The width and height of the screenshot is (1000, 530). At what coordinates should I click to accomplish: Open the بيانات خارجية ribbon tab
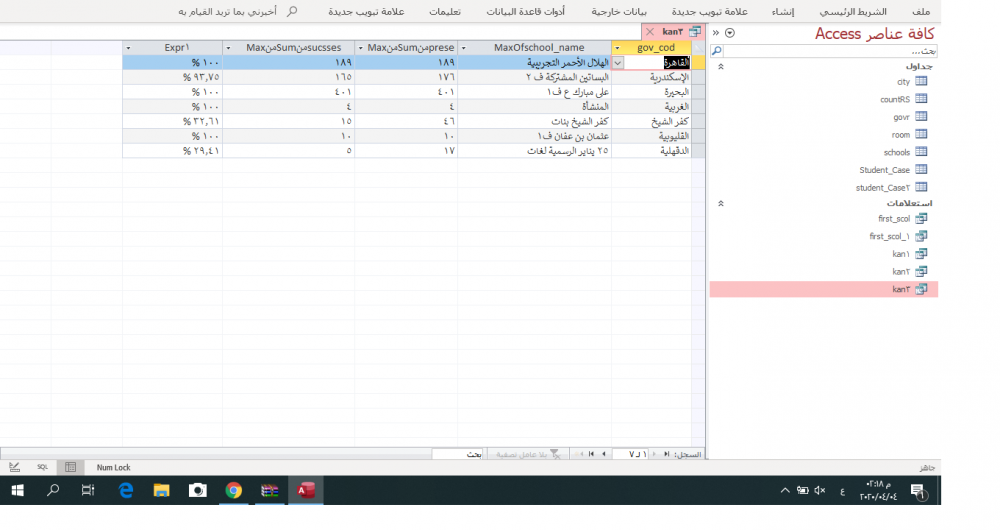[x=619, y=11]
